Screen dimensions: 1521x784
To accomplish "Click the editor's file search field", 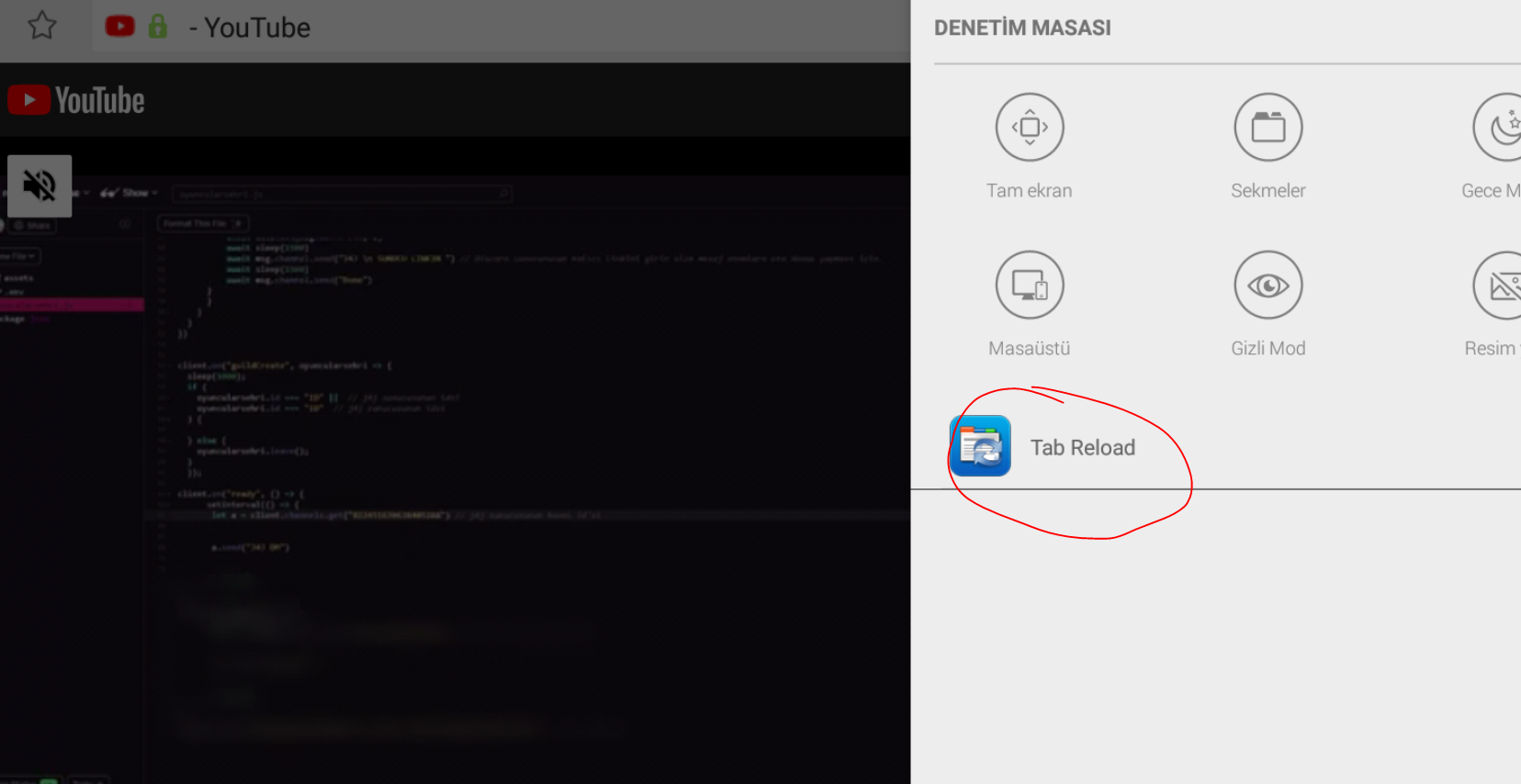I will pos(342,194).
